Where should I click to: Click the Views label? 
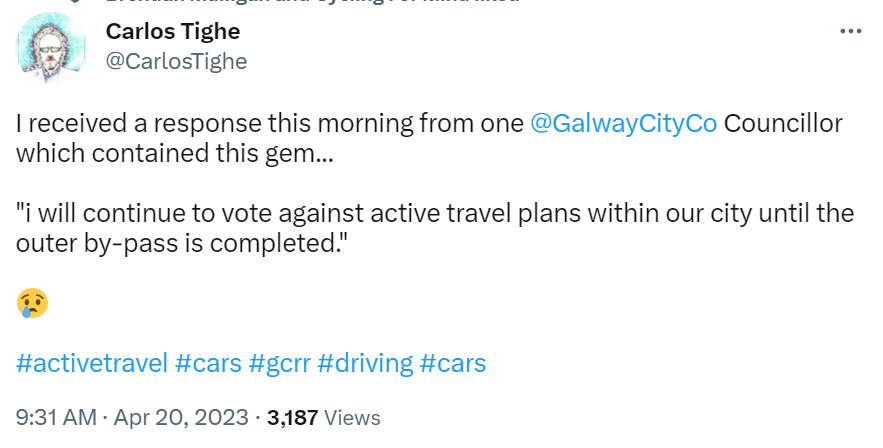point(353,417)
